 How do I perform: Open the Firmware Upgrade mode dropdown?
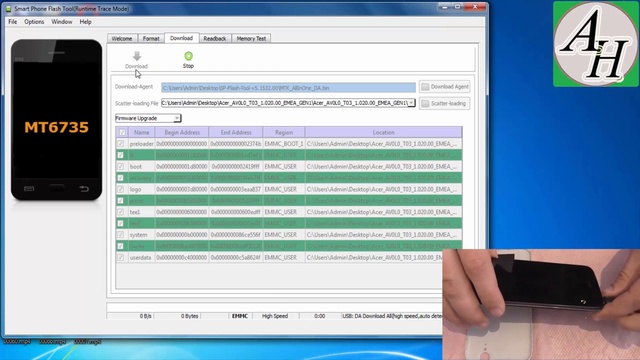tap(148, 118)
